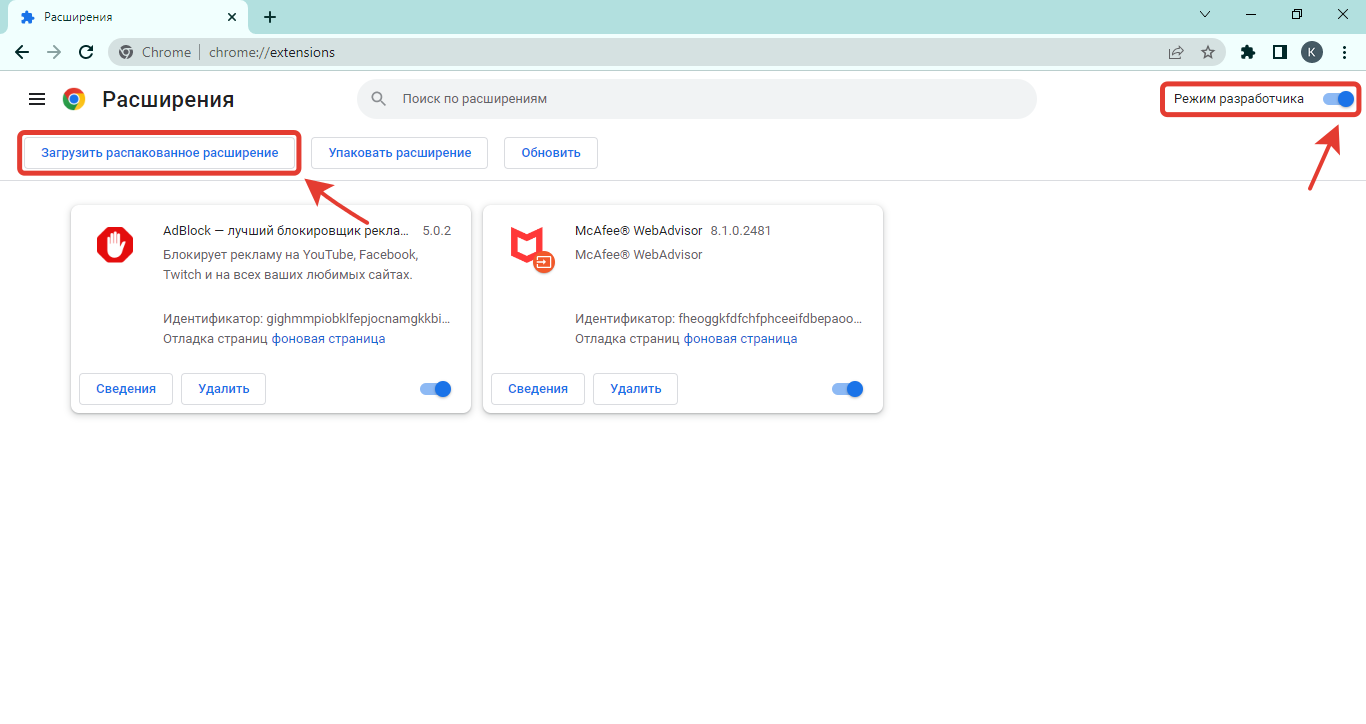
Task: Reload the page with refresh icon
Action: click(x=86, y=52)
